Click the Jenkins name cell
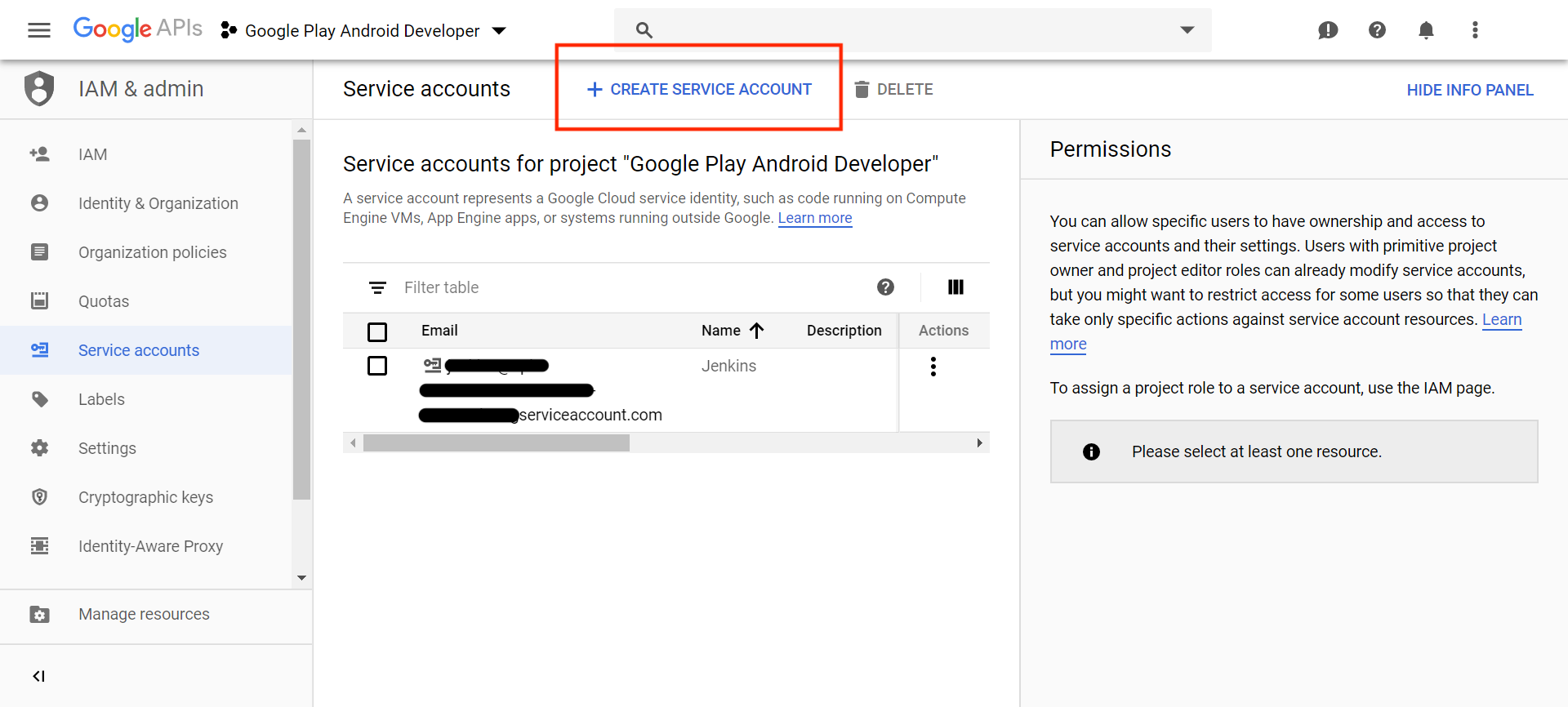The height and width of the screenshot is (707, 1568). tap(728, 366)
